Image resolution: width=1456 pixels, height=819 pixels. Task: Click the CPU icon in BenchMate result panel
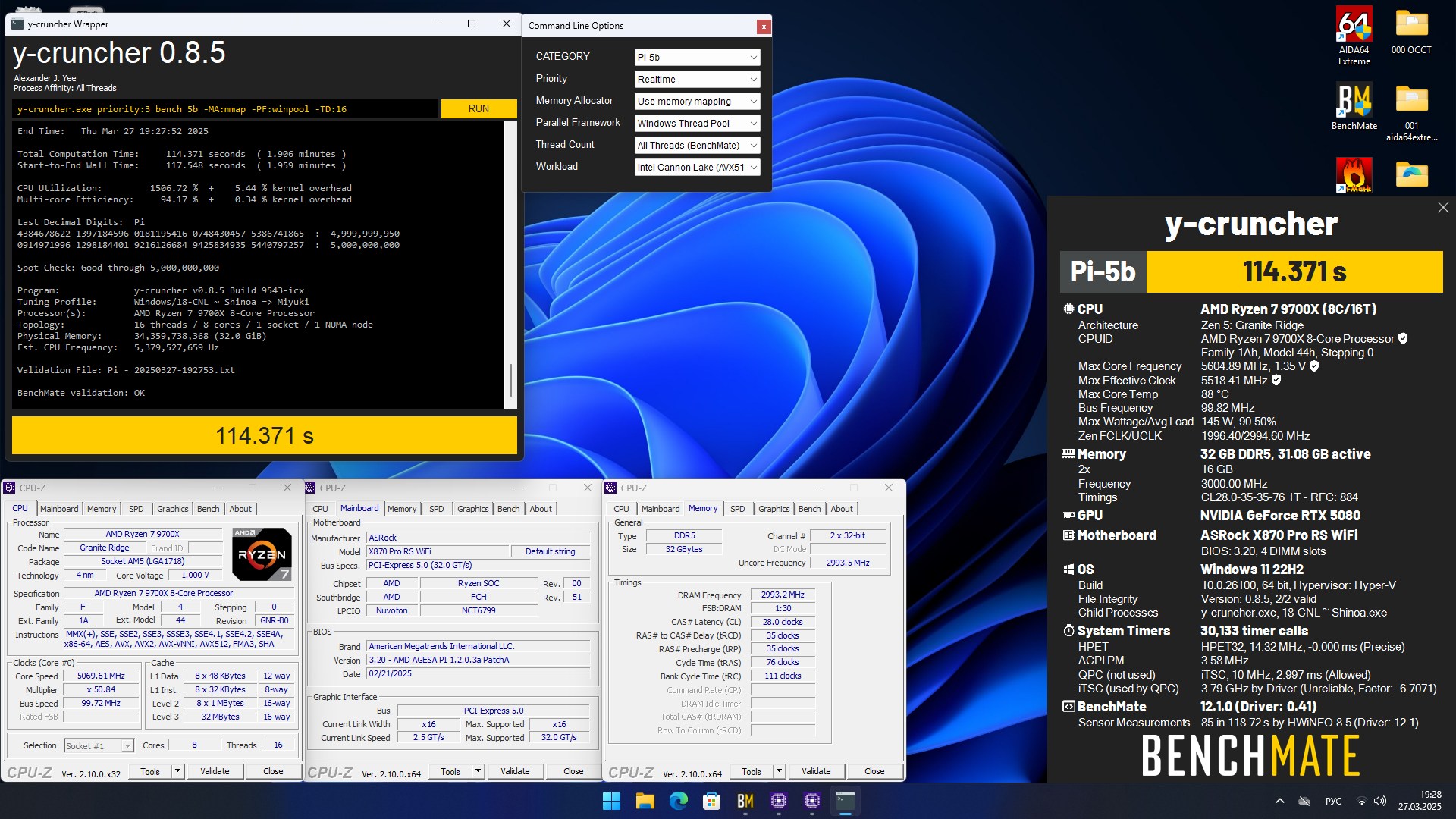[x=1068, y=309]
